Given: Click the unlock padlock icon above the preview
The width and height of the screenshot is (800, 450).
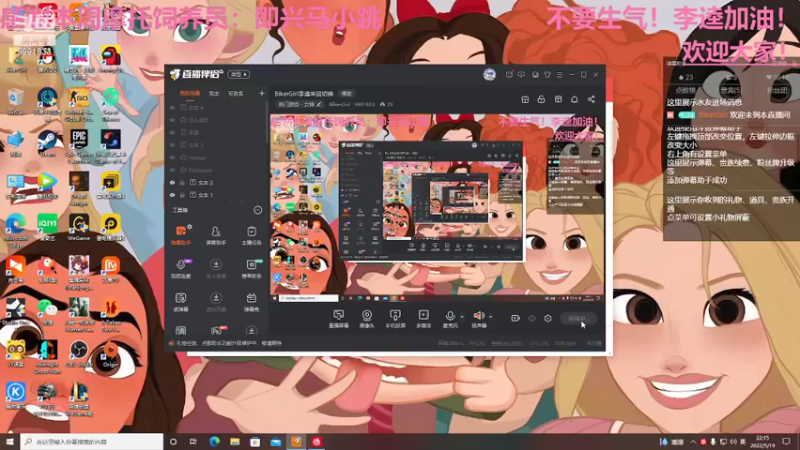Looking at the screenshot, I should (541, 99).
